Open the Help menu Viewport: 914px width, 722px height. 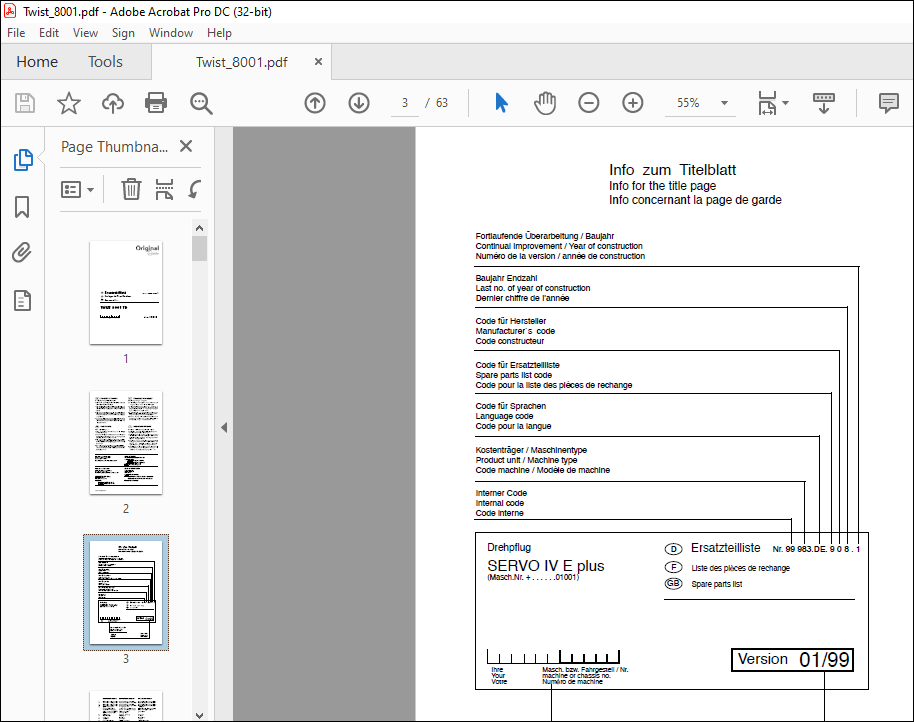tap(219, 33)
